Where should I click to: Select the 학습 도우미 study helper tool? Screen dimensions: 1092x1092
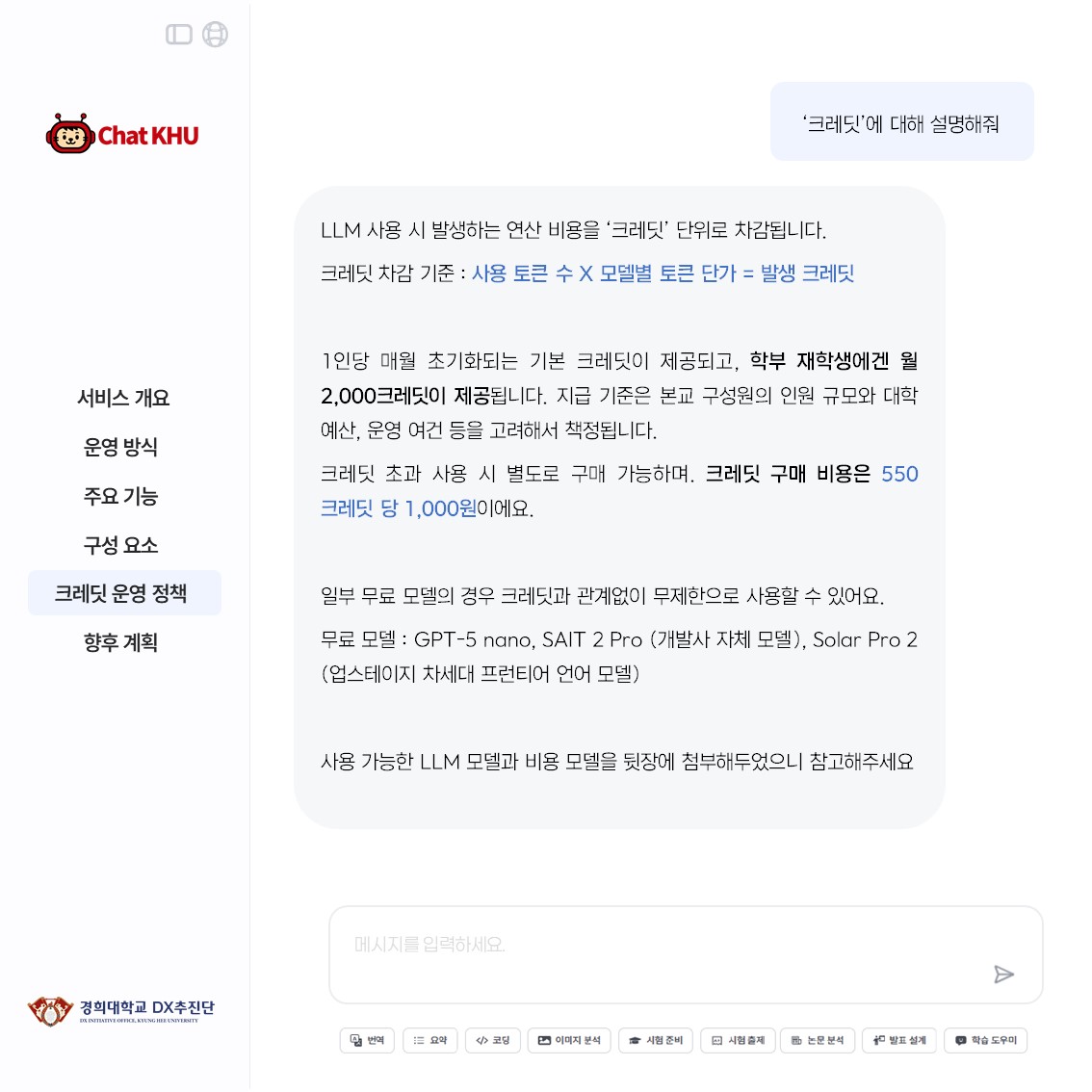(985, 1040)
